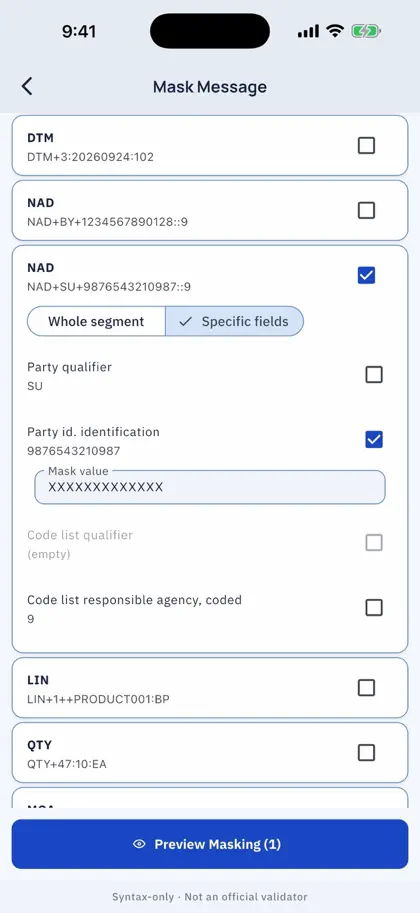Check Code list responsible agency checkbox
This screenshot has height=913, width=420.
coord(374,608)
